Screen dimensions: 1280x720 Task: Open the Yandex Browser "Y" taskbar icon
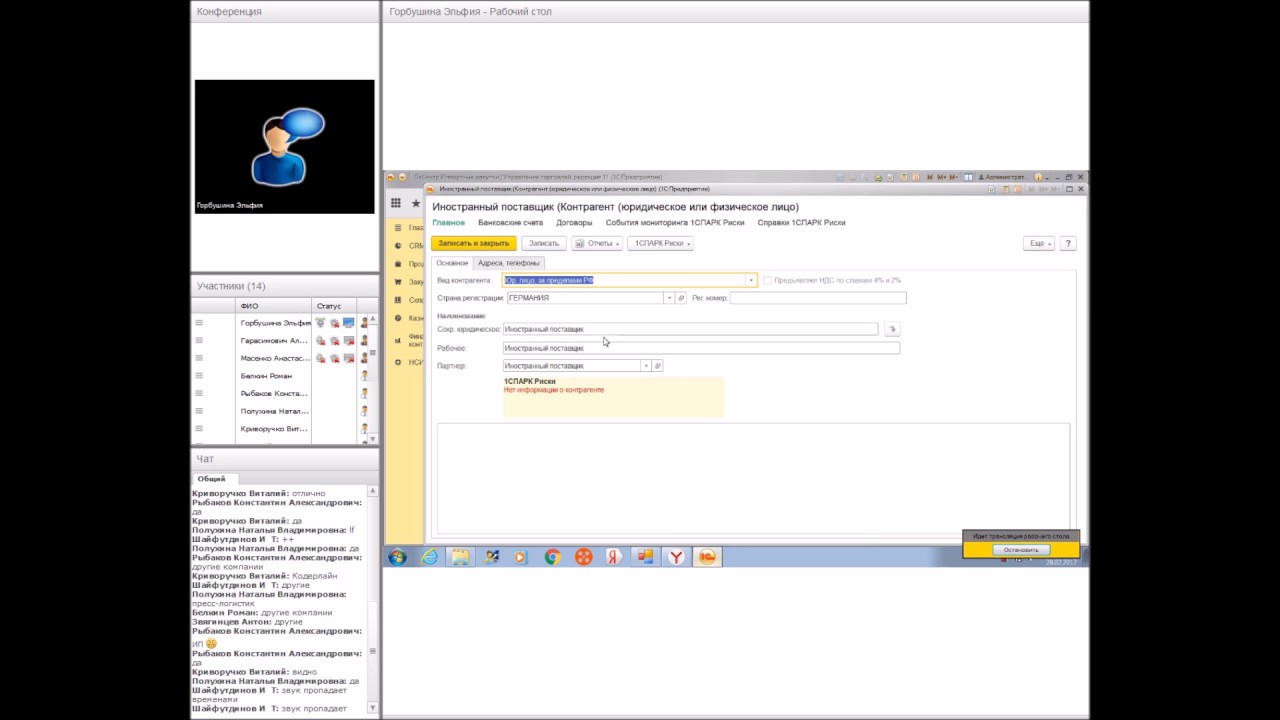676,557
